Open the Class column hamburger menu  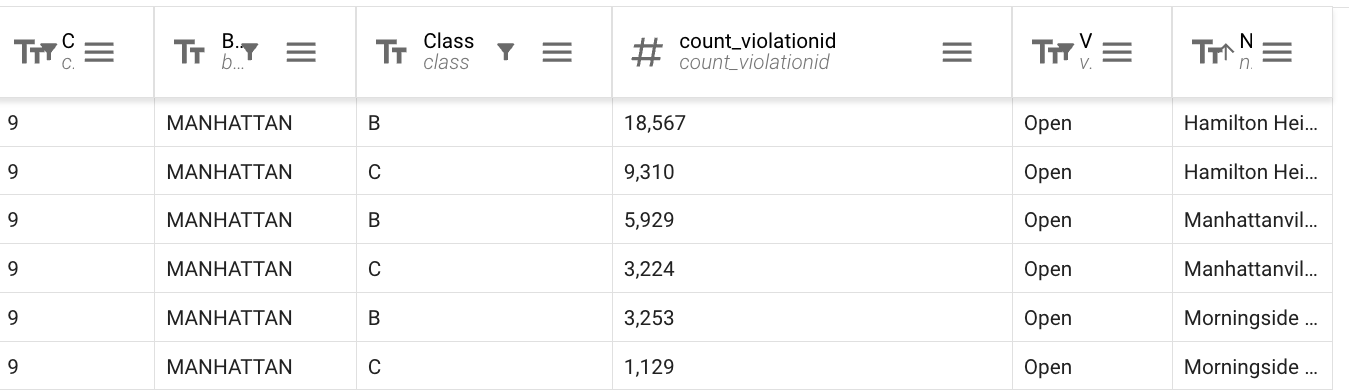557,52
